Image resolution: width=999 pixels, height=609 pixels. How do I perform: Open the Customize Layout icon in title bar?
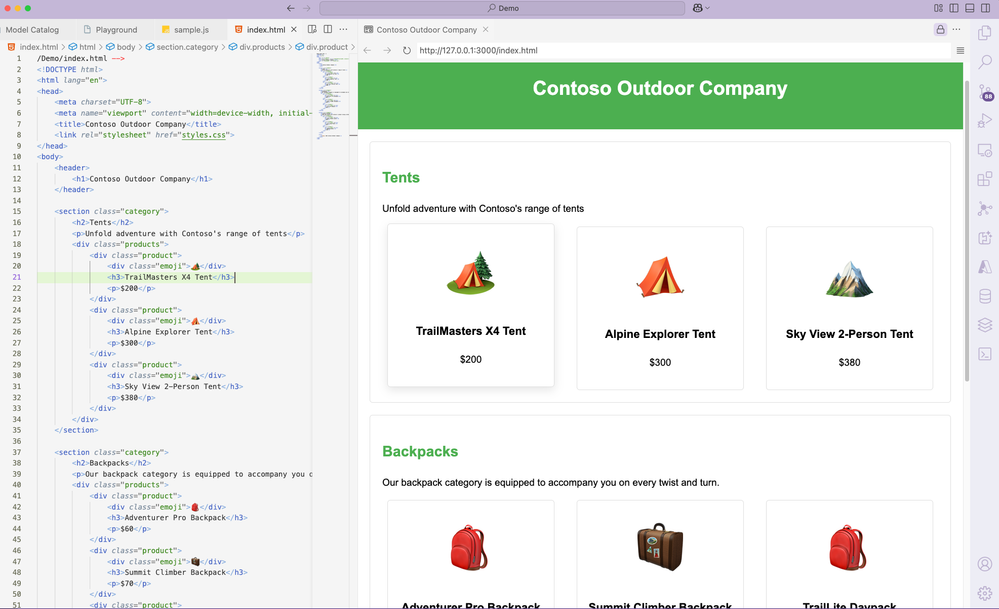[x=938, y=8]
